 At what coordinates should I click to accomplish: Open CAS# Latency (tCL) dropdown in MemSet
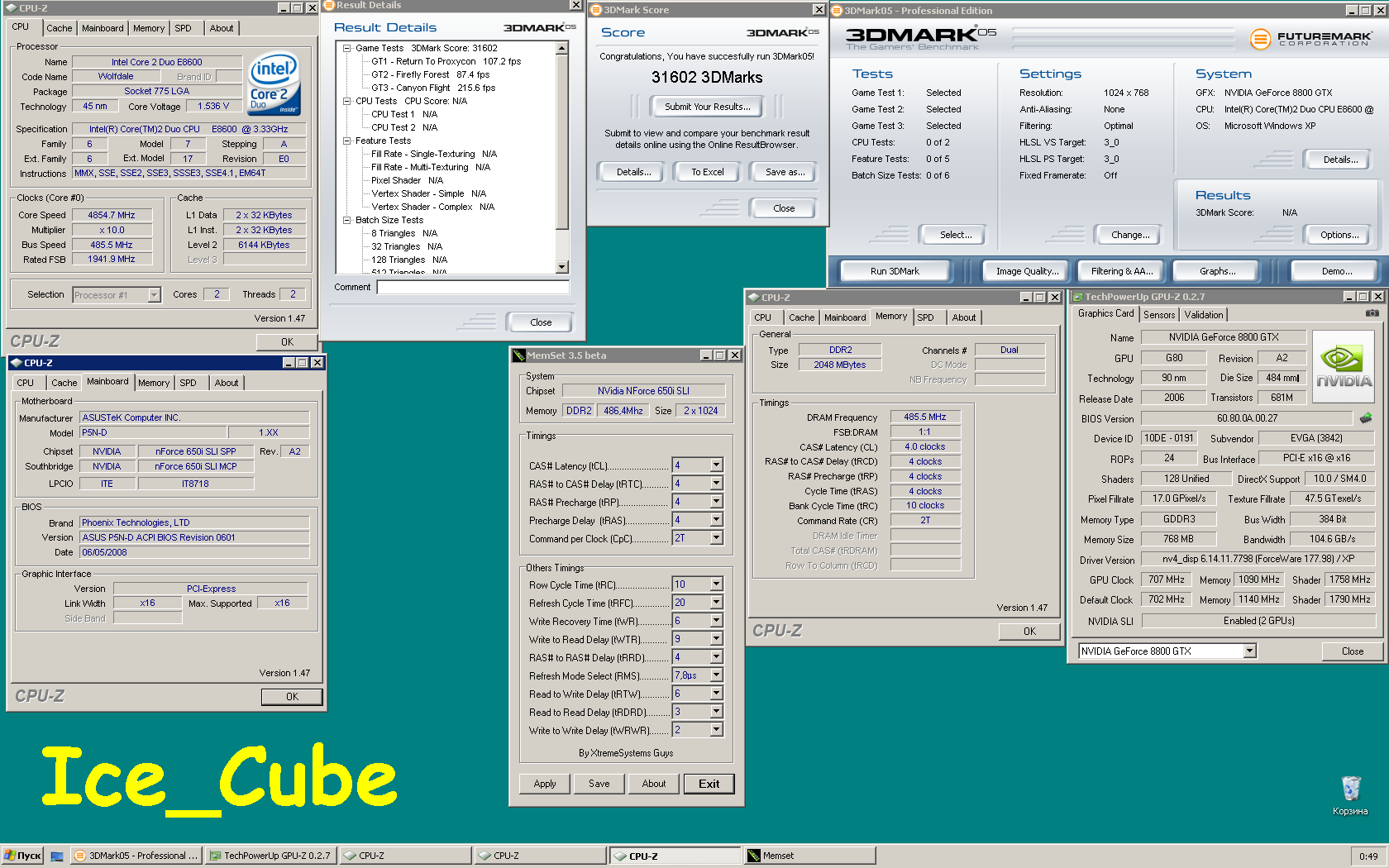coord(716,465)
